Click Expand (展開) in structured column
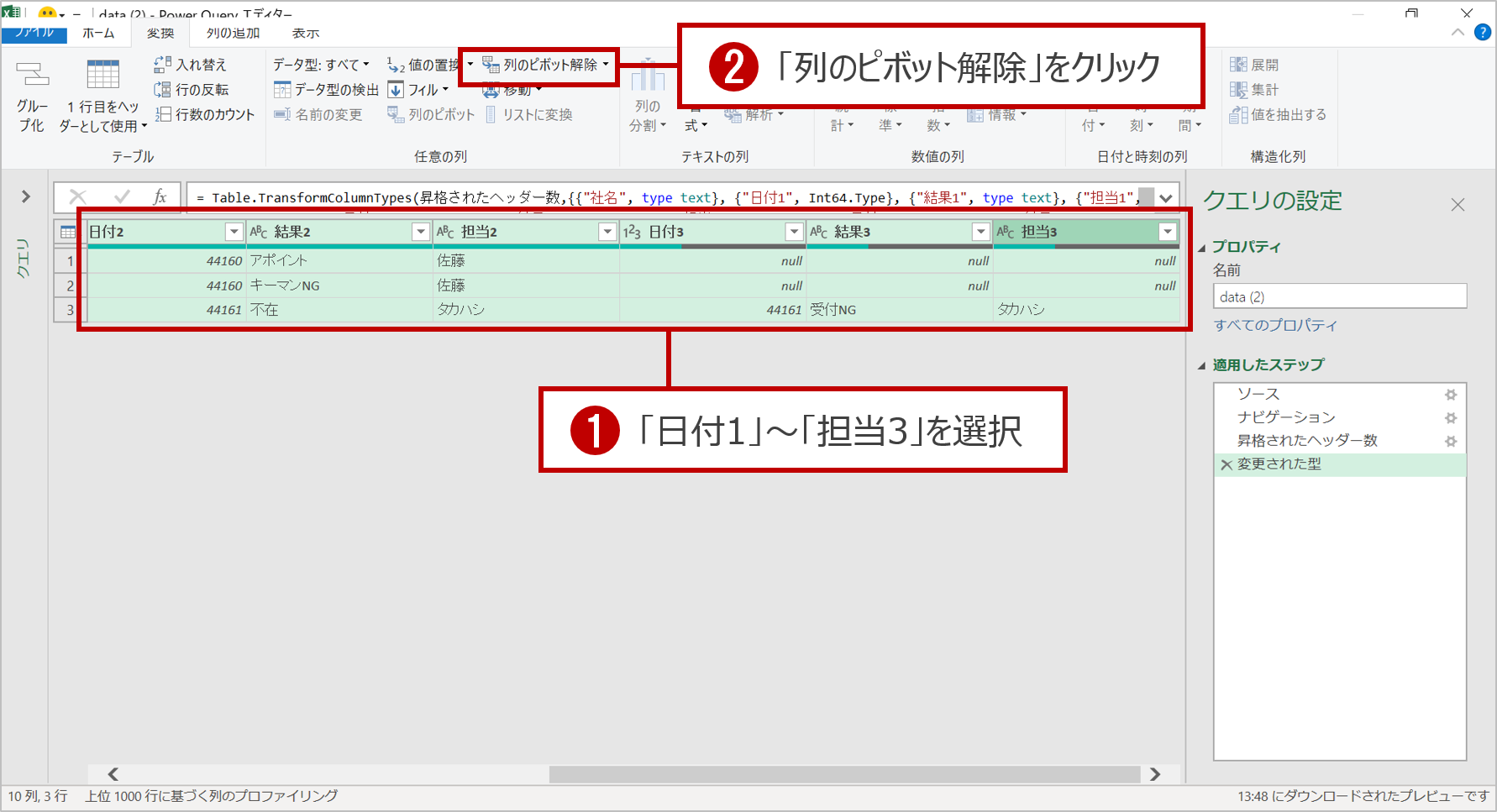This screenshot has height=812, width=1497. pyautogui.click(x=1254, y=65)
